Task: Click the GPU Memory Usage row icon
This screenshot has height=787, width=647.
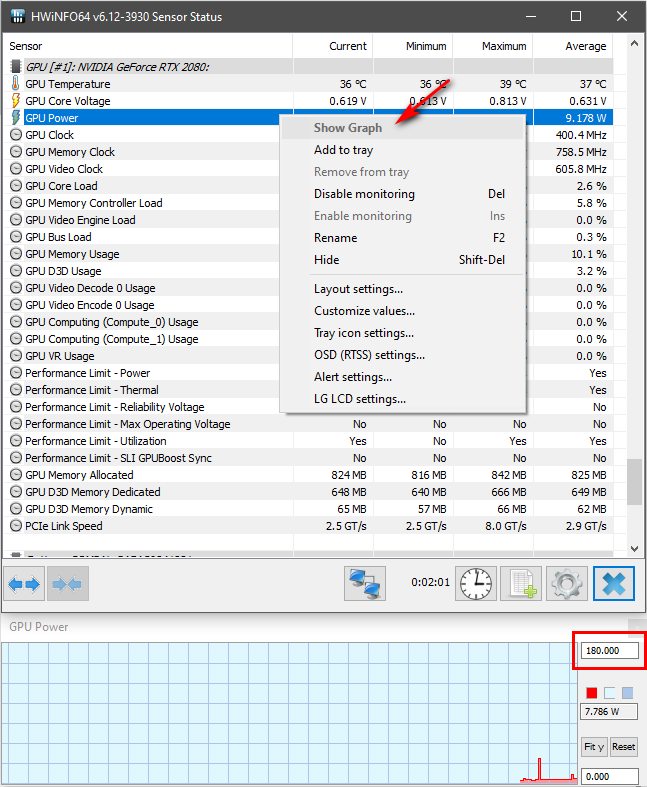Action: (16, 254)
